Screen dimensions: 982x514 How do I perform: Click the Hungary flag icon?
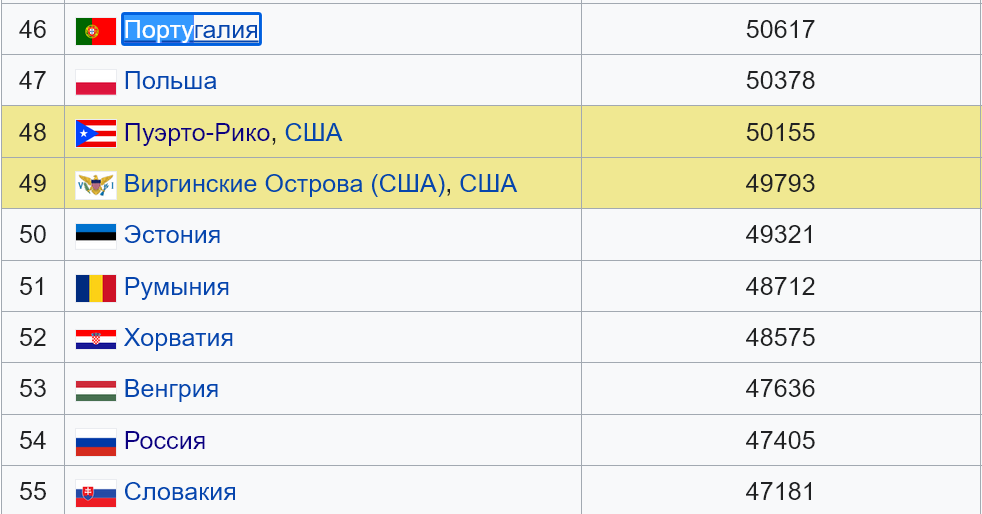[96, 390]
